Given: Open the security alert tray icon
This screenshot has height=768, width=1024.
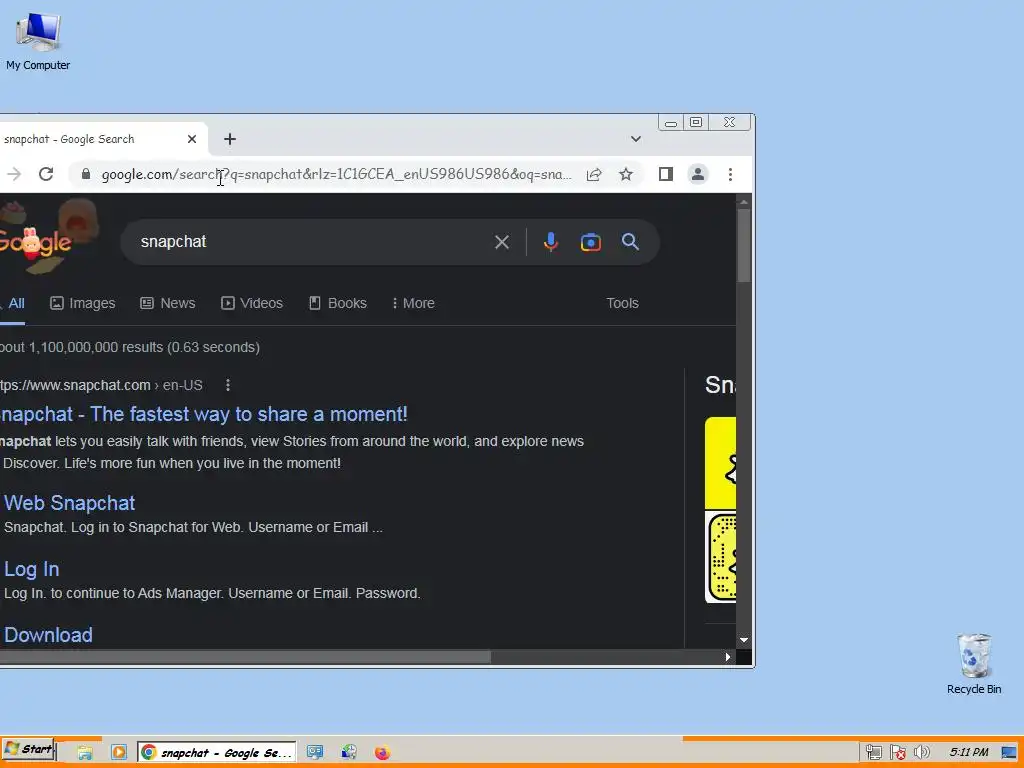Looking at the screenshot, I should tap(898, 752).
